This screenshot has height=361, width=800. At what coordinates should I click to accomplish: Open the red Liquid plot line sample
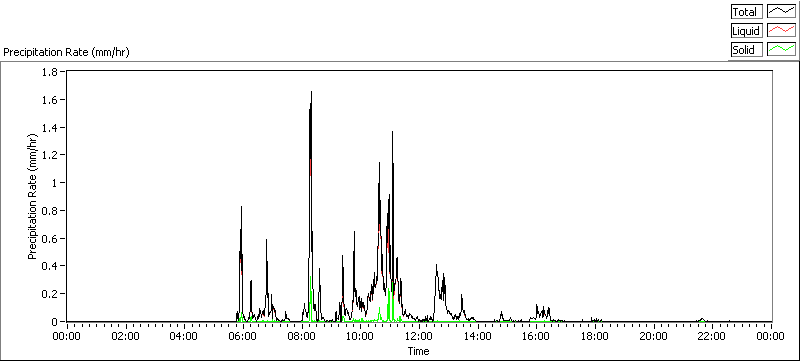pos(781,31)
